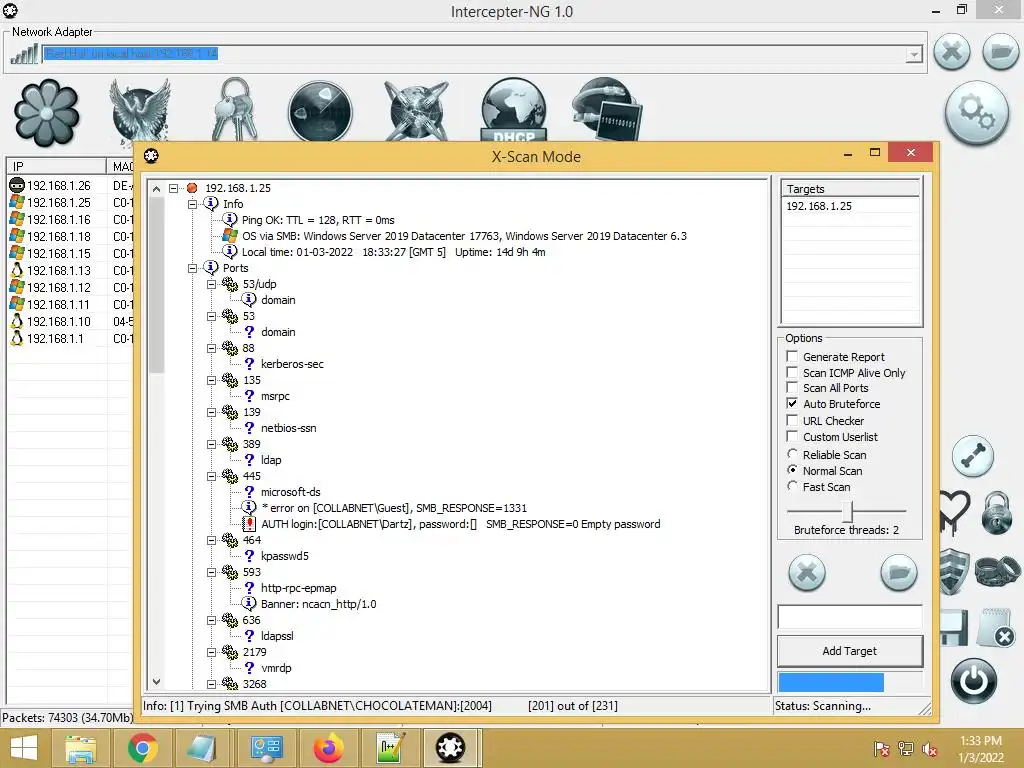
Task: Click the bone X-Scan icon on right sidebar
Action: (973, 456)
